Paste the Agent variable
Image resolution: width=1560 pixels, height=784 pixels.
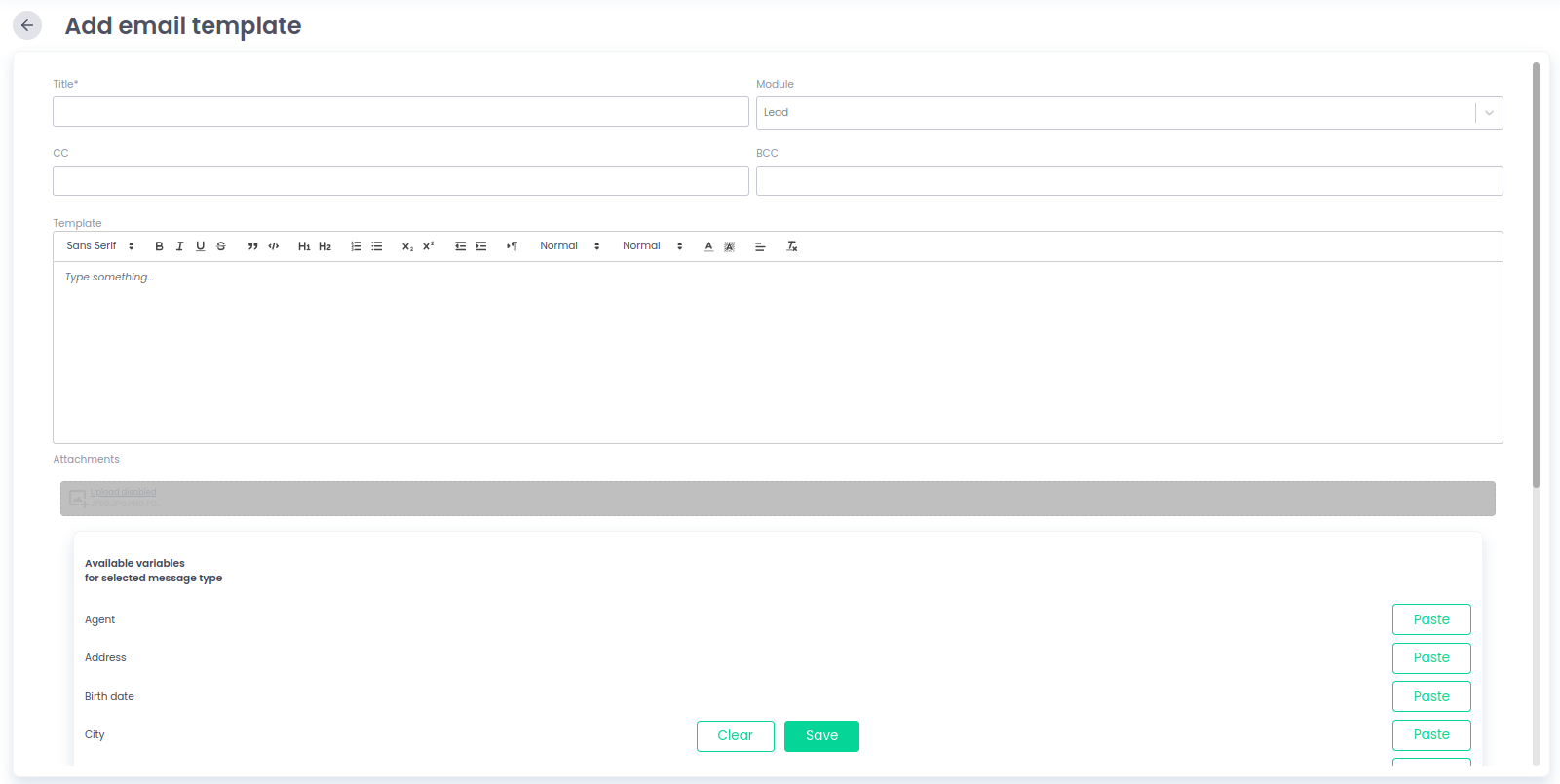coord(1430,619)
